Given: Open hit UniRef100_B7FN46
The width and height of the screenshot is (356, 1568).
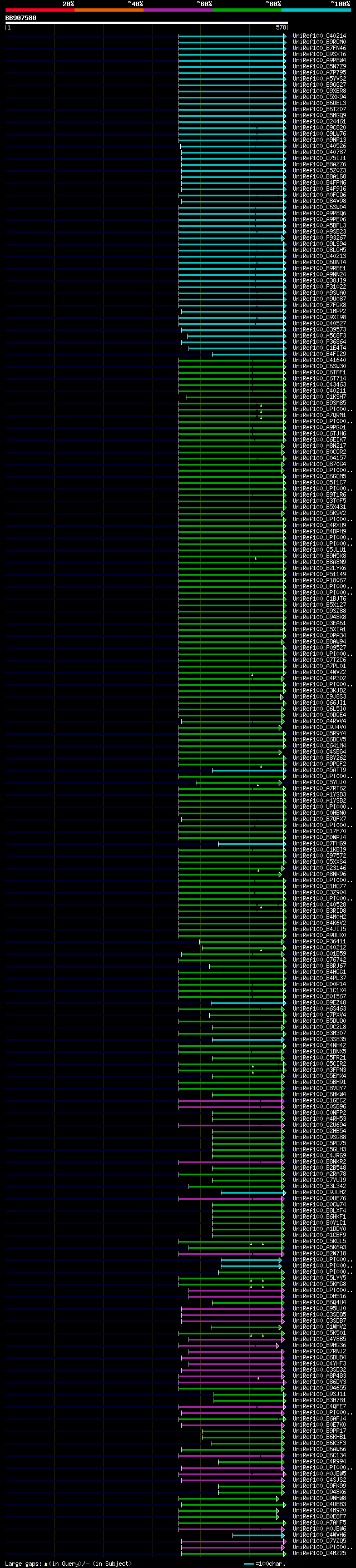Looking at the screenshot, I should [x=319, y=48].
